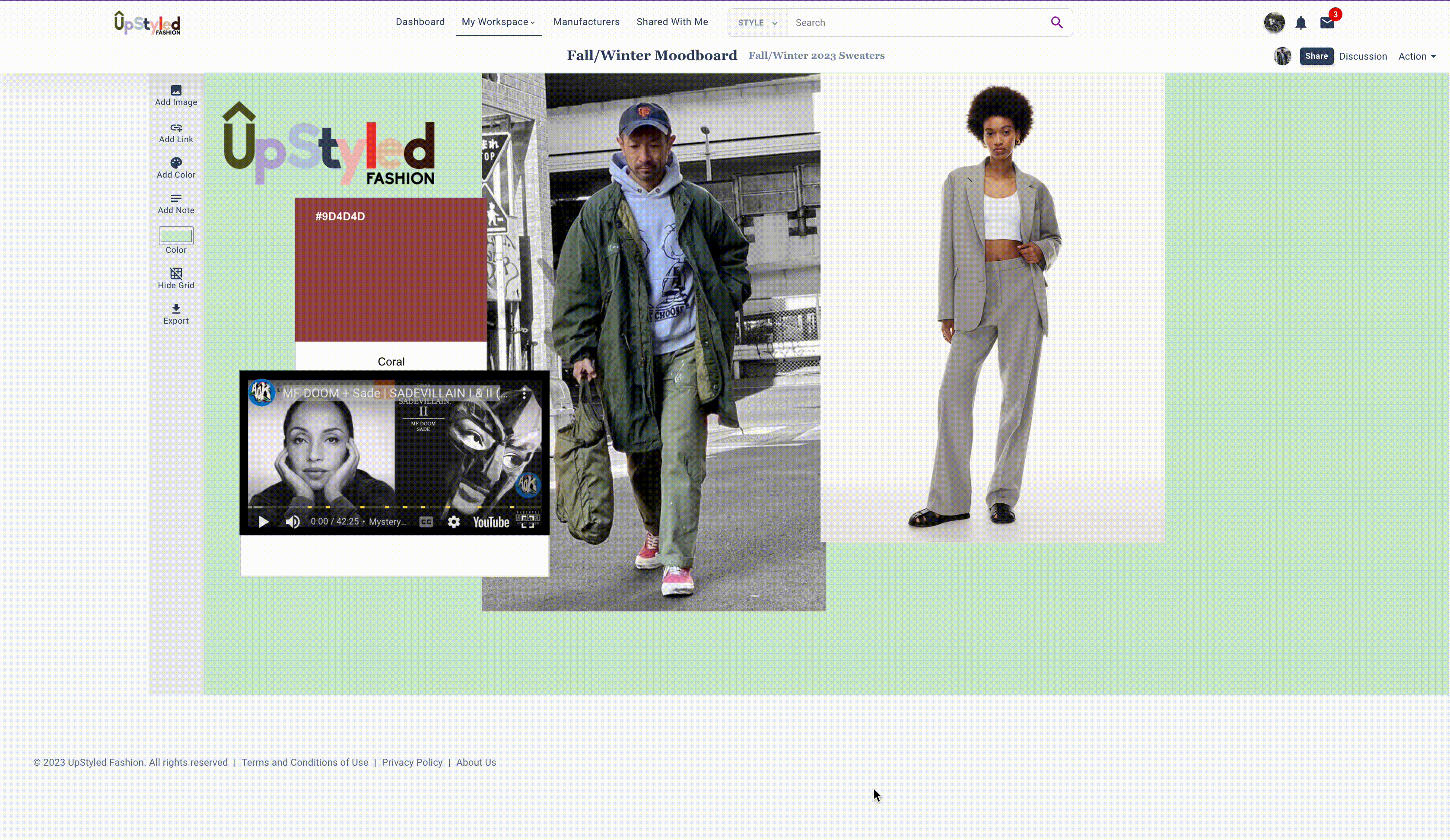Open the Add Color palette tool
The width and height of the screenshot is (1450, 840).
pyautogui.click(x=176, y=163)
